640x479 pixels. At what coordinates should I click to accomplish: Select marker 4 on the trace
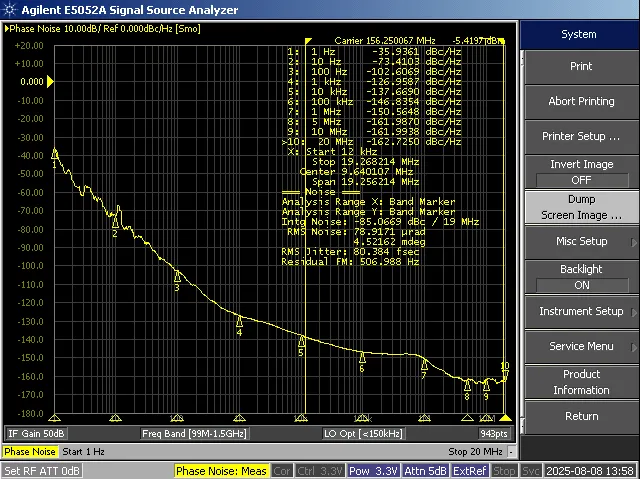tap(240, 321)
